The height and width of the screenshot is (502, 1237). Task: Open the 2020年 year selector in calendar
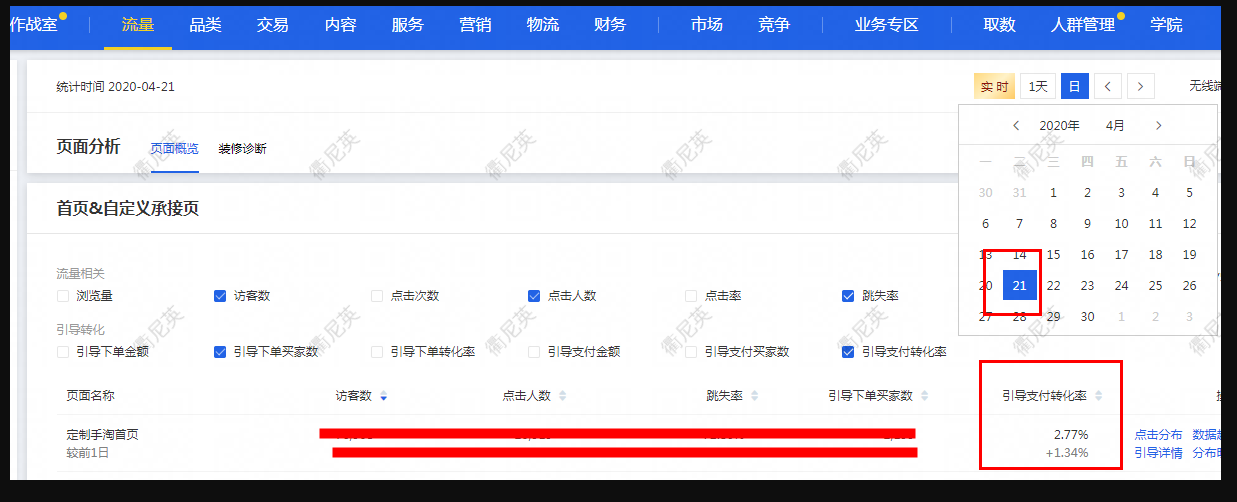[x=1059, y=126]
